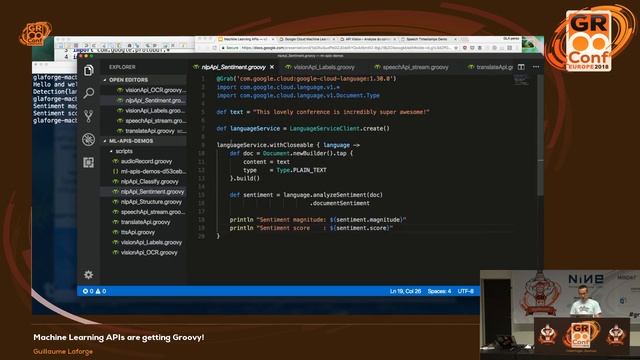Viewport: 640px width, 360px height.
Task: Switch to the translateApi.groovy tab
Action: [490, 67]
